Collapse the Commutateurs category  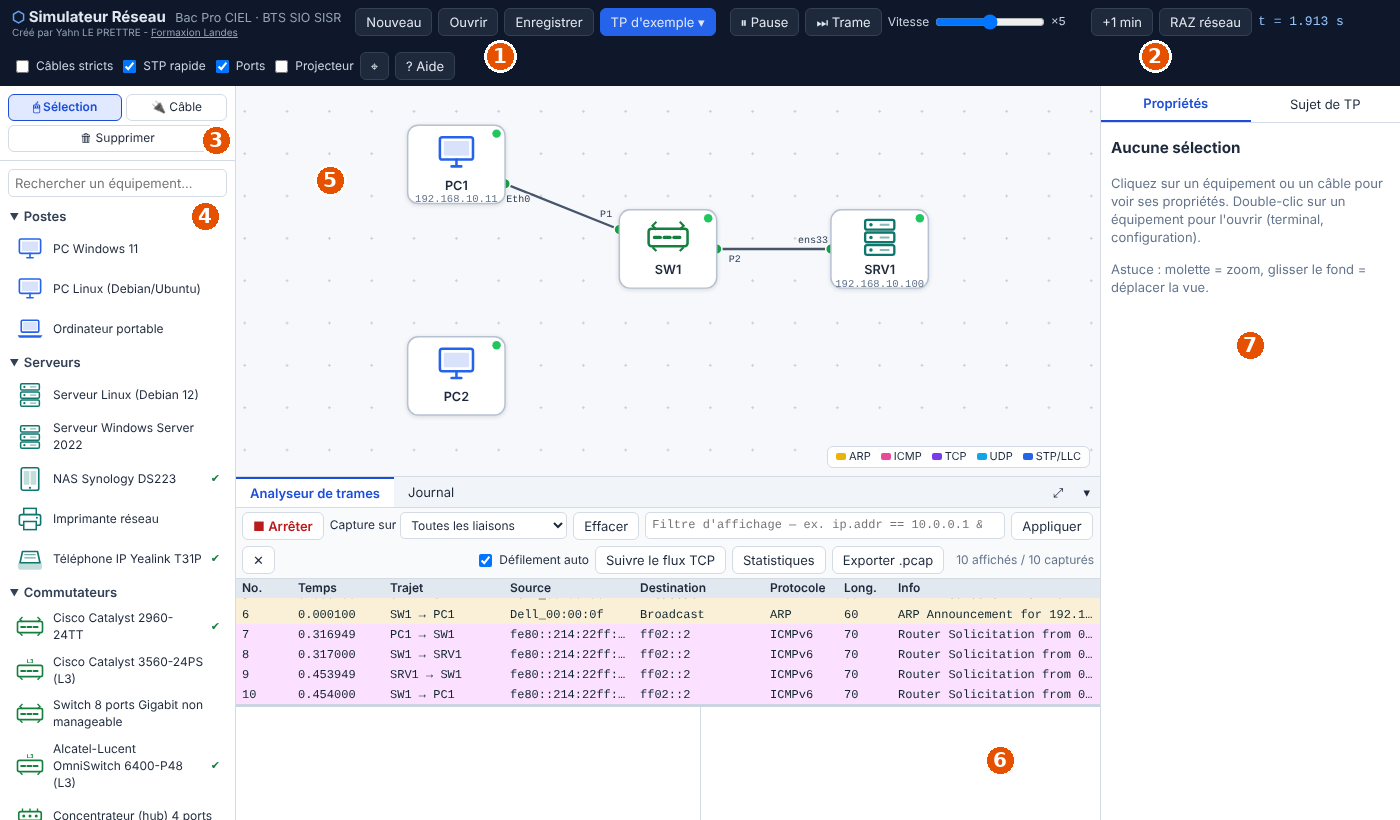click(x=63, y=592)
